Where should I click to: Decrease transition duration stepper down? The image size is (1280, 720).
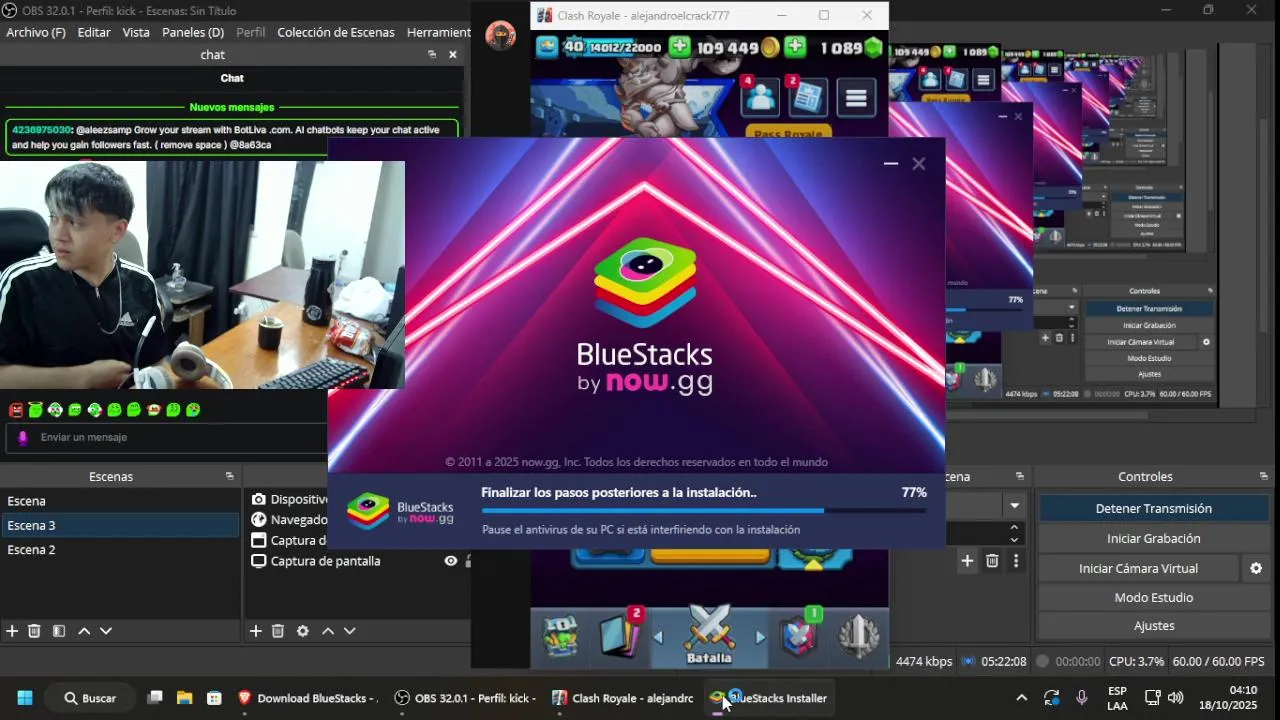[1014, 540]
